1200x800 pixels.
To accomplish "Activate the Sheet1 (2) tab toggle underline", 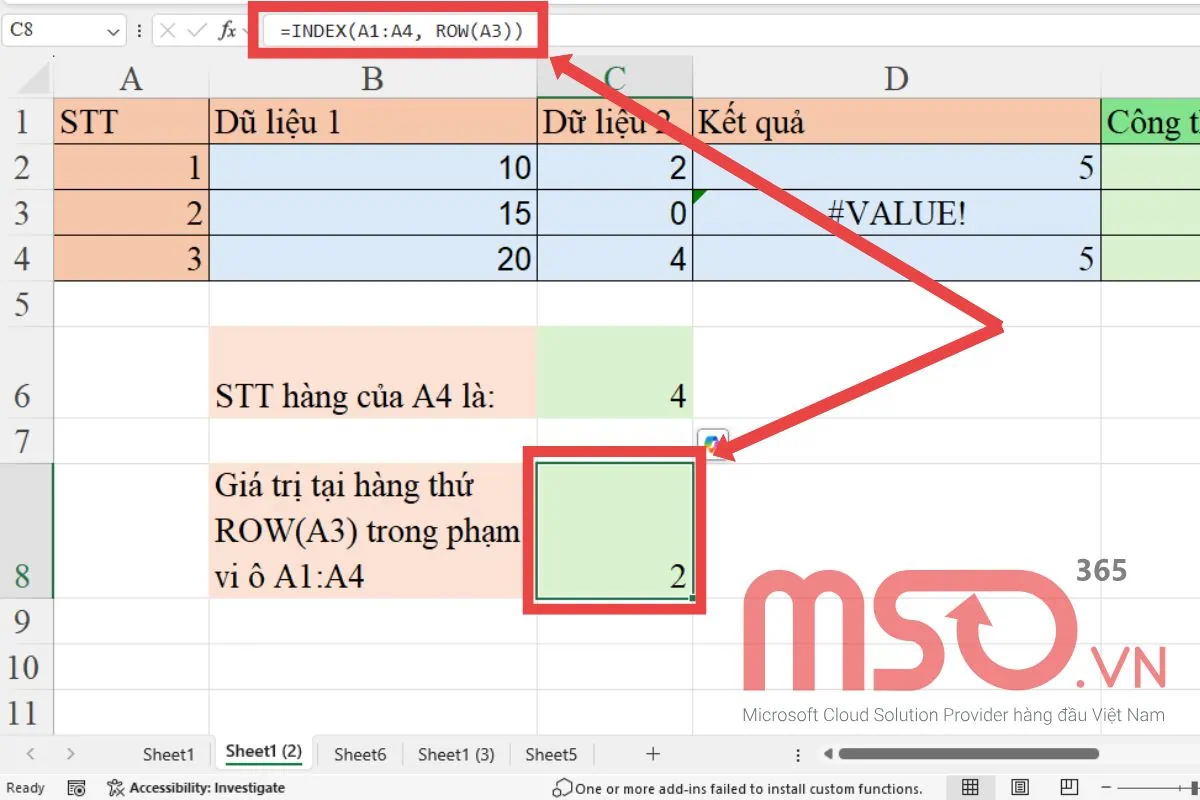I will (x=262, y=753).
